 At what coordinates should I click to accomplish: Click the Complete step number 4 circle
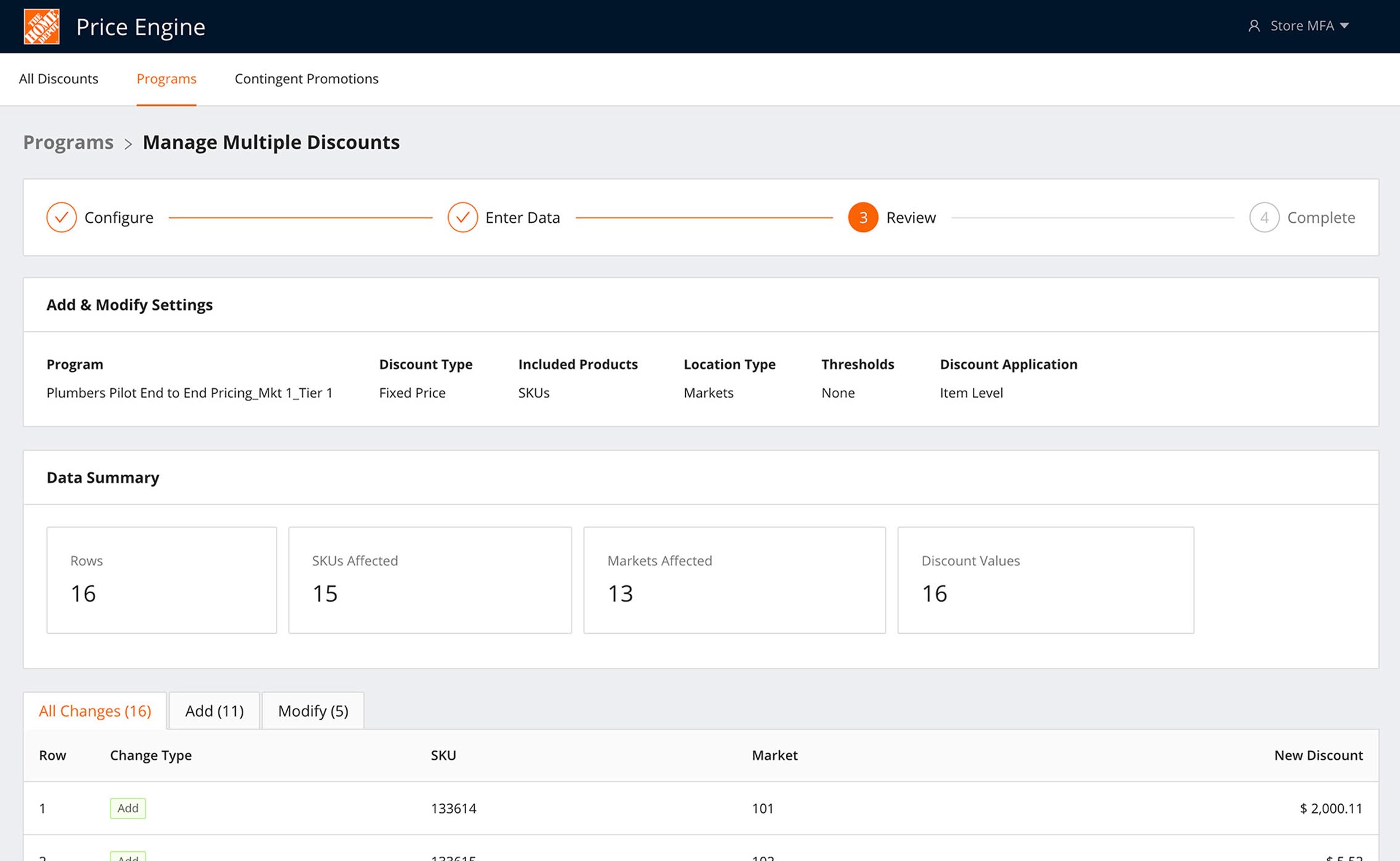pyautogui.click(x=1264, y=217)
